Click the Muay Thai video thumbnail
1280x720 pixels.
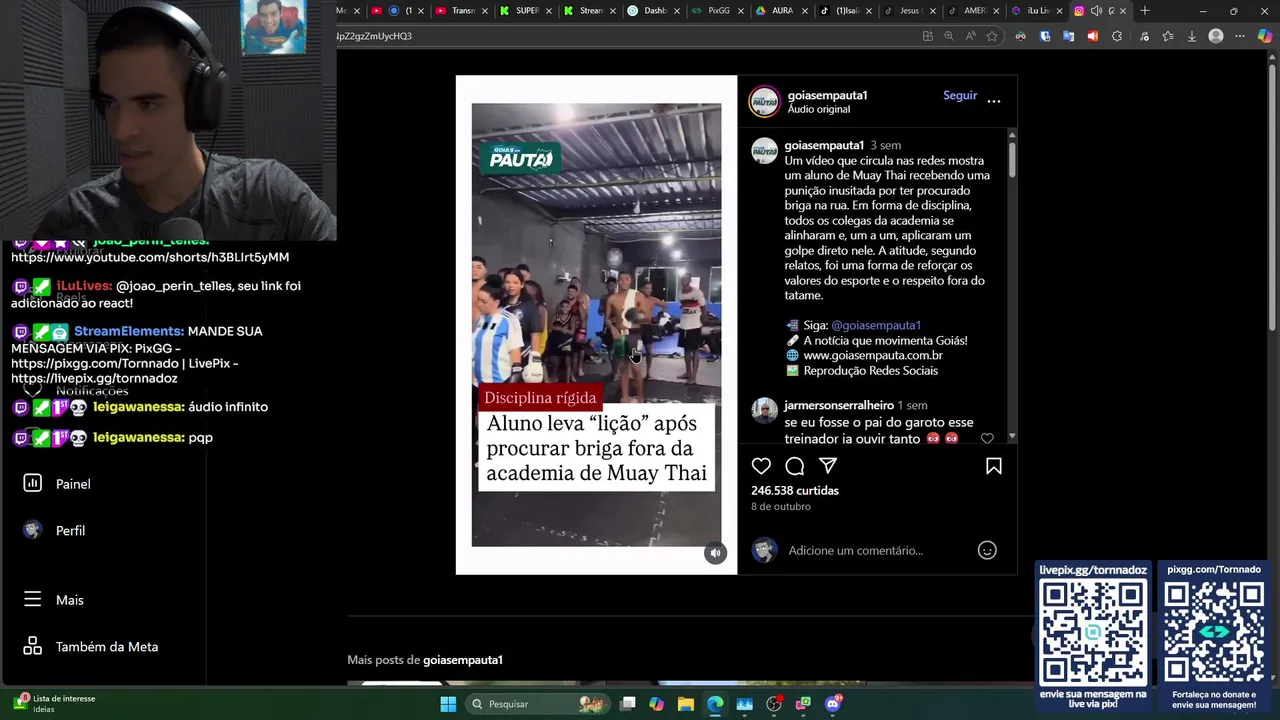596,325
